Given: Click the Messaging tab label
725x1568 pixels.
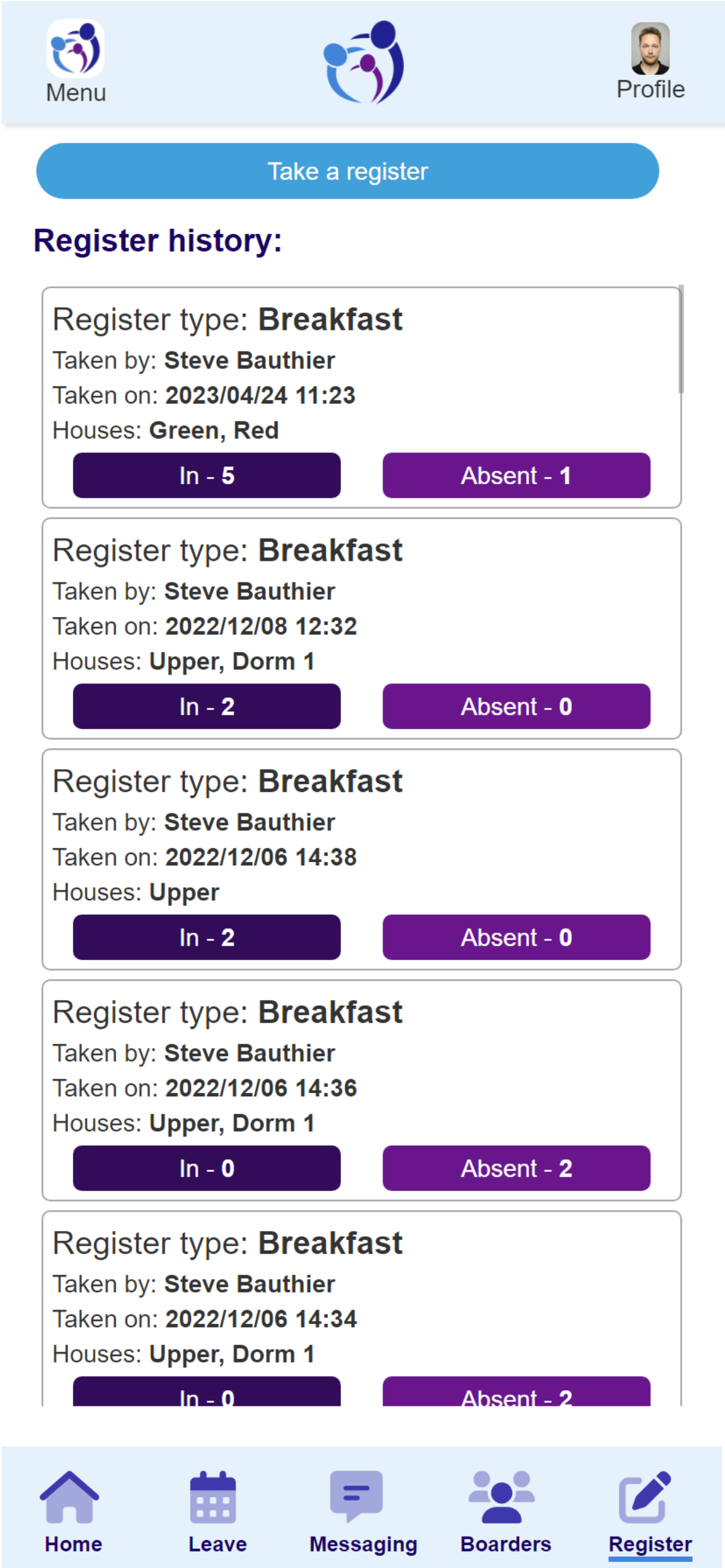Looking at the screenshot, I should point(364,1544).
